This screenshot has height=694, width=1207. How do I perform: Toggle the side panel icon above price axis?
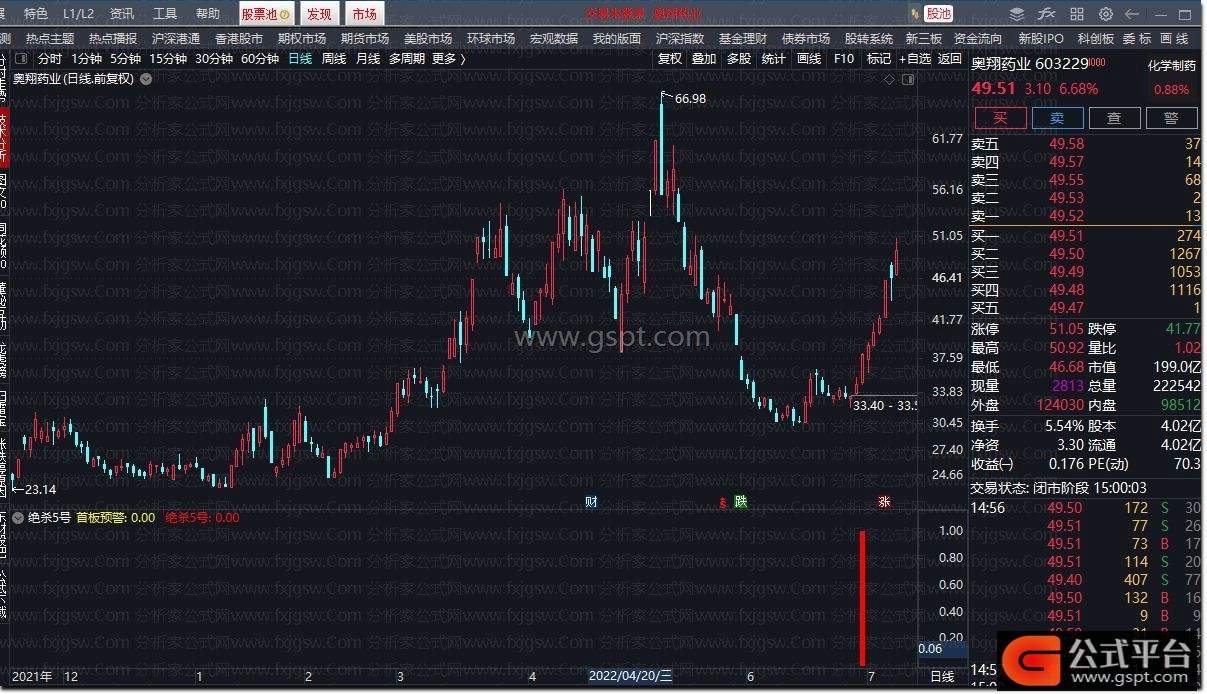(x=908, y=78)
